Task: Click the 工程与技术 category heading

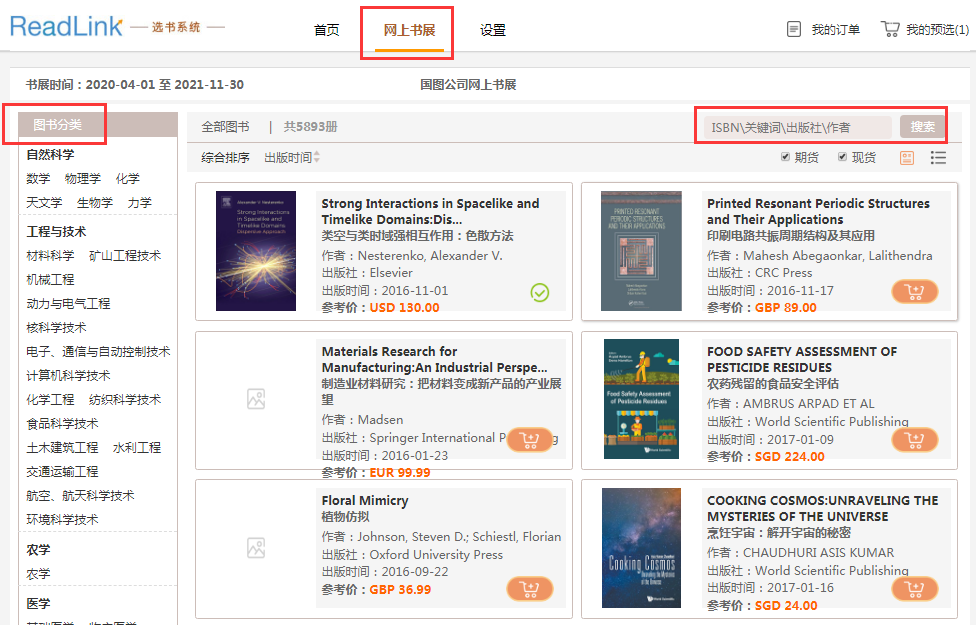Action: click(x=57, y=232)
